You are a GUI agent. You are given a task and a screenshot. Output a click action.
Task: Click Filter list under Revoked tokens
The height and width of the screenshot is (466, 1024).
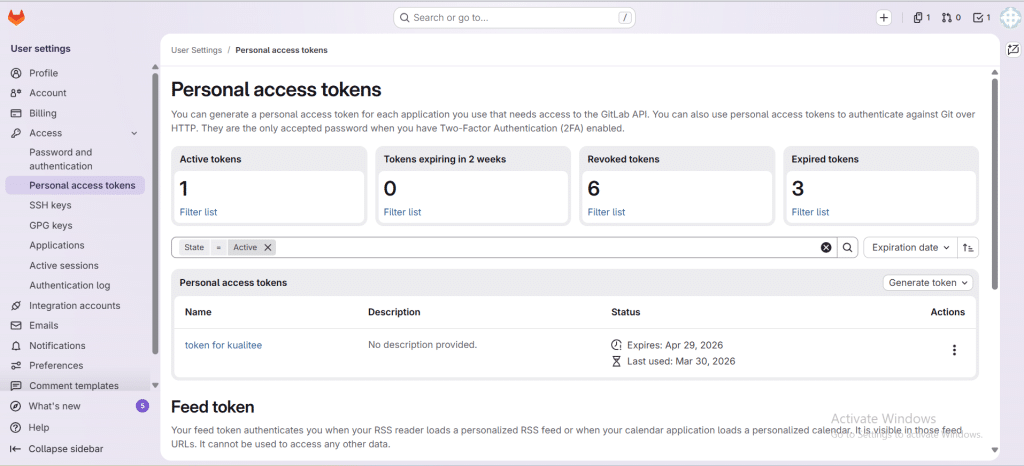(606, 212)
